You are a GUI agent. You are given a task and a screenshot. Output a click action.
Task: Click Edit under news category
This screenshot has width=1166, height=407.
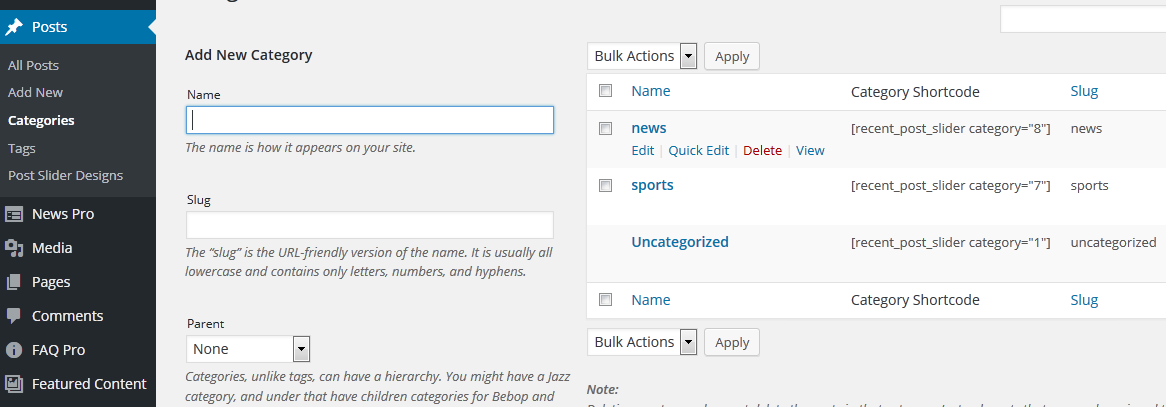[642, 150]
